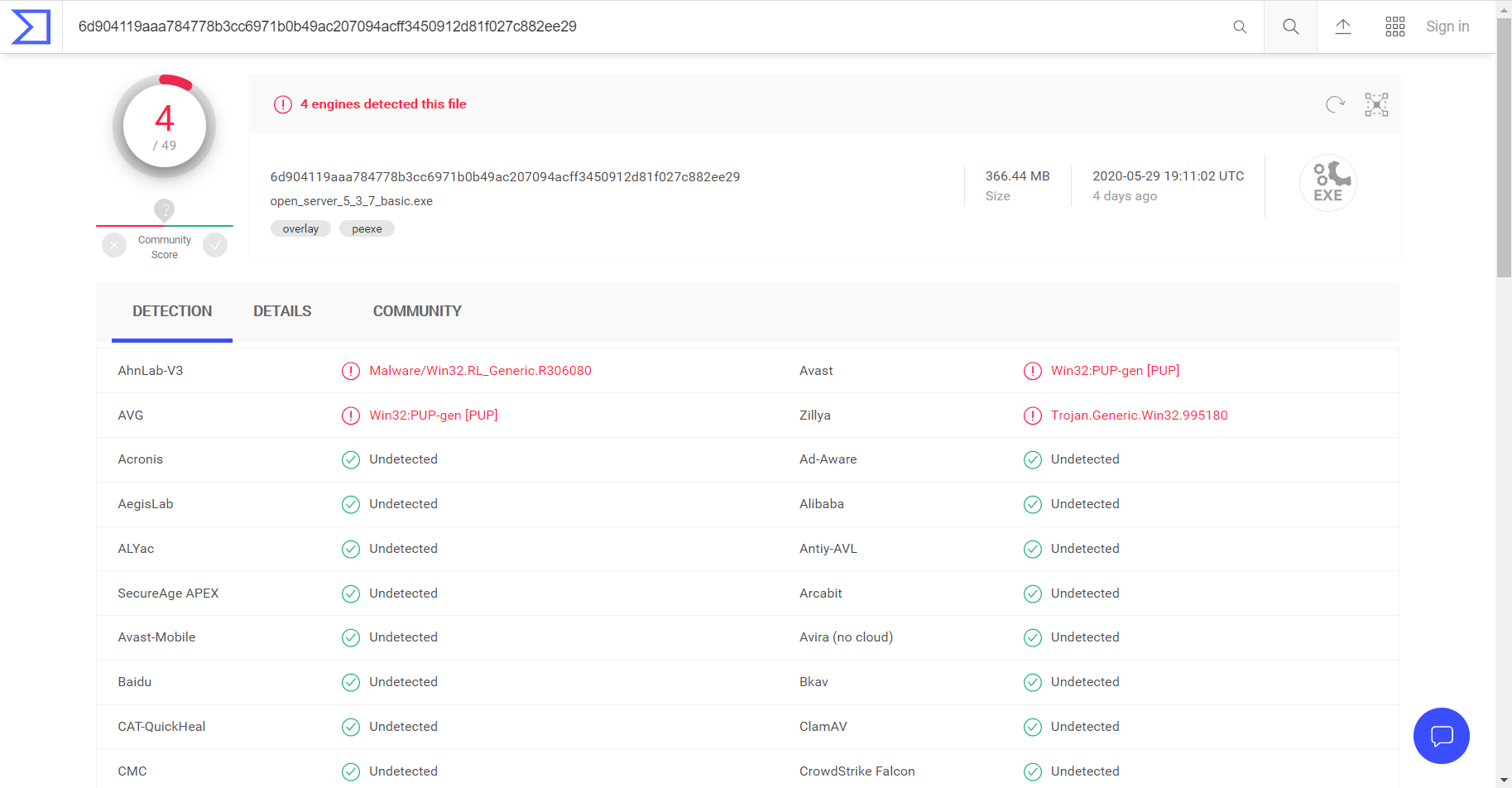Vote harmless with the checkmark community button
The image size is (1512, 788).
point(215,245)
